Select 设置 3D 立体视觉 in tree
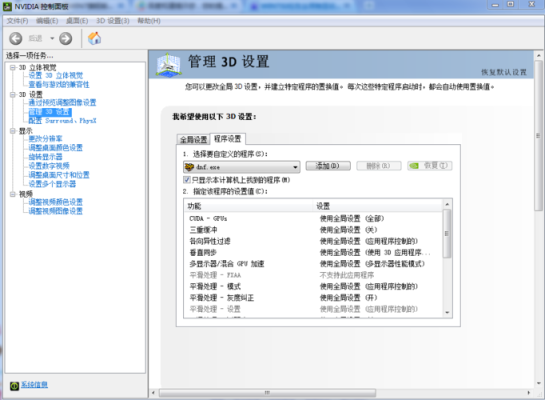 point(56,75)
